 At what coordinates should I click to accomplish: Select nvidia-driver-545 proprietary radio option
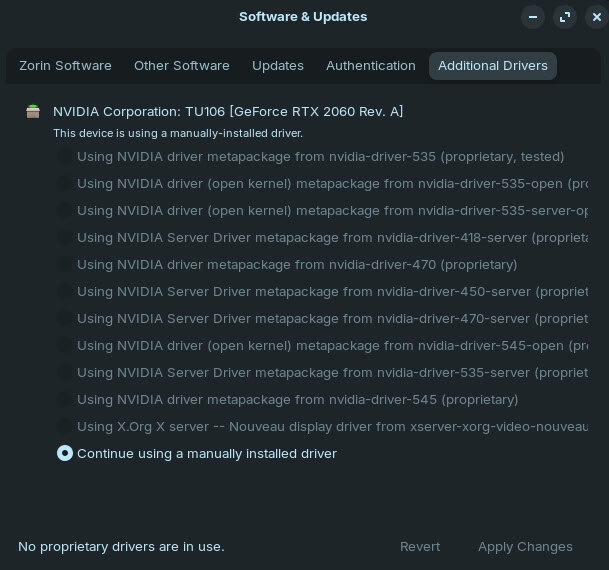tap(65, 400)
